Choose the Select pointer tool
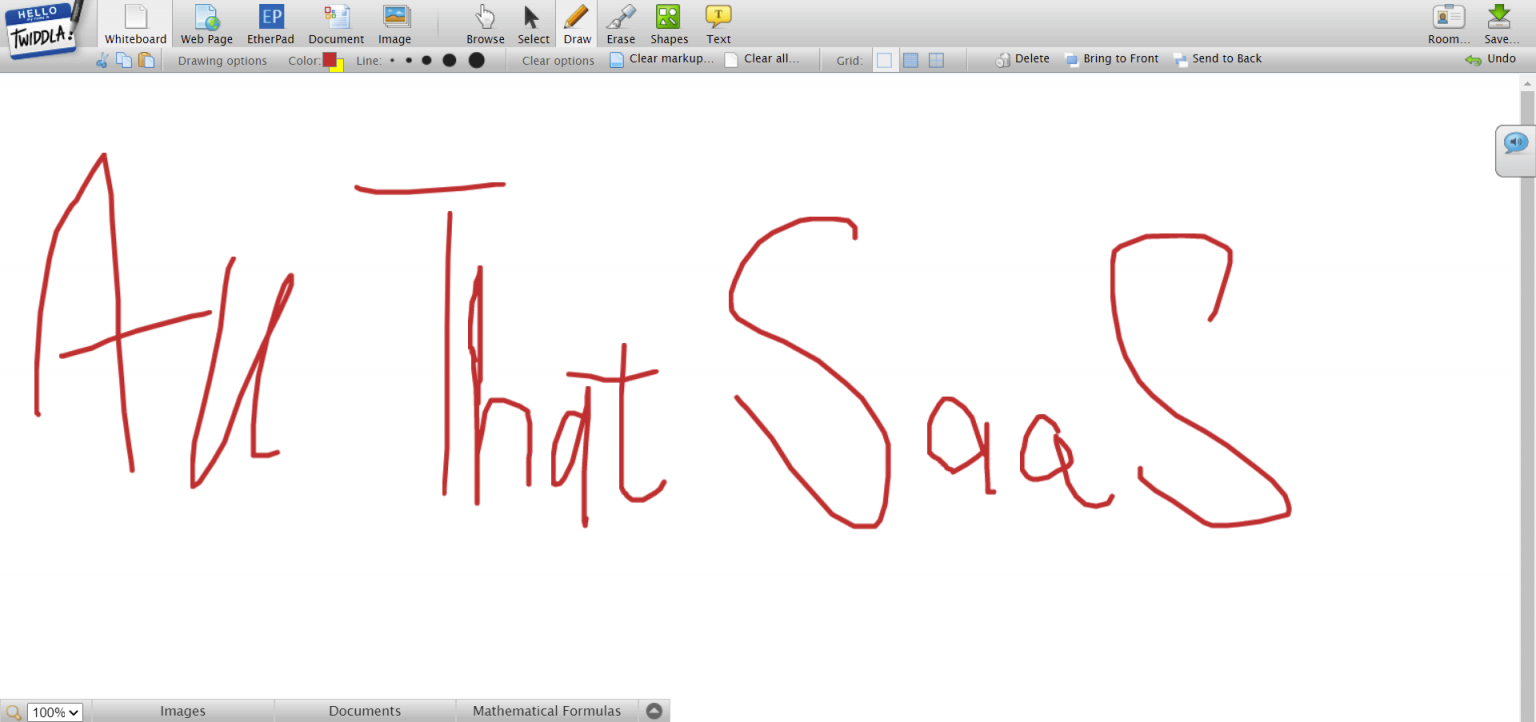This screenshot has width=1536, height=722. [533, 24]
